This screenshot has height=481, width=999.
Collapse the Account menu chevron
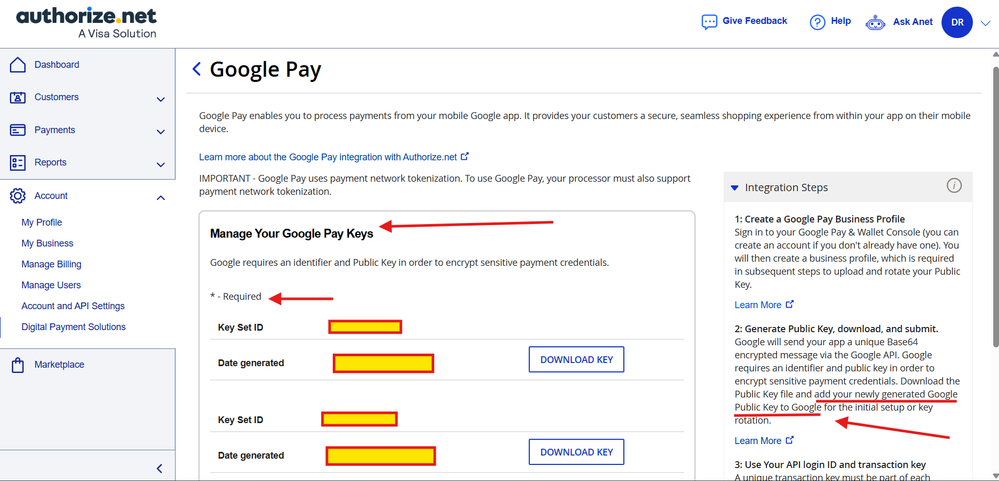click(x=161, y=197)
